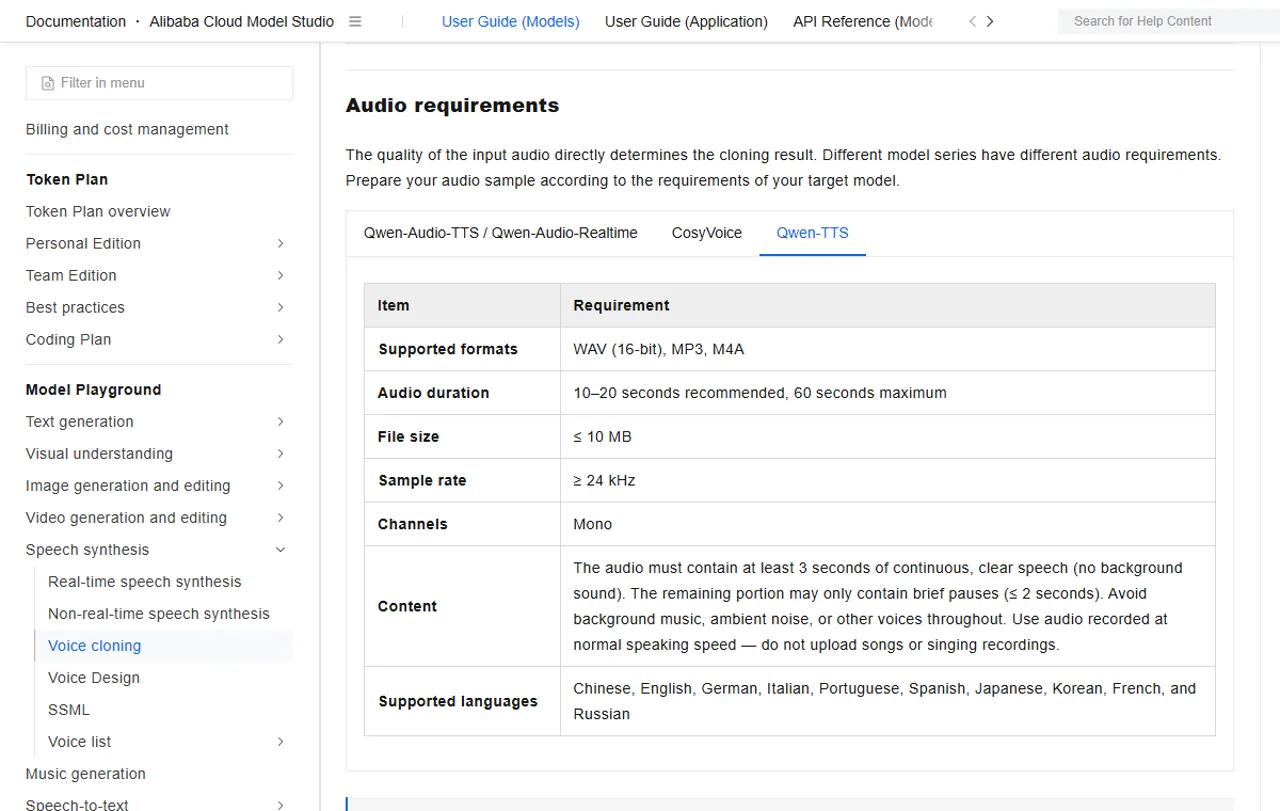Click the 'WAV (16-bit), MP3, M4A' cell
The width and height of the screenshot is (1280, 811).
659,349
